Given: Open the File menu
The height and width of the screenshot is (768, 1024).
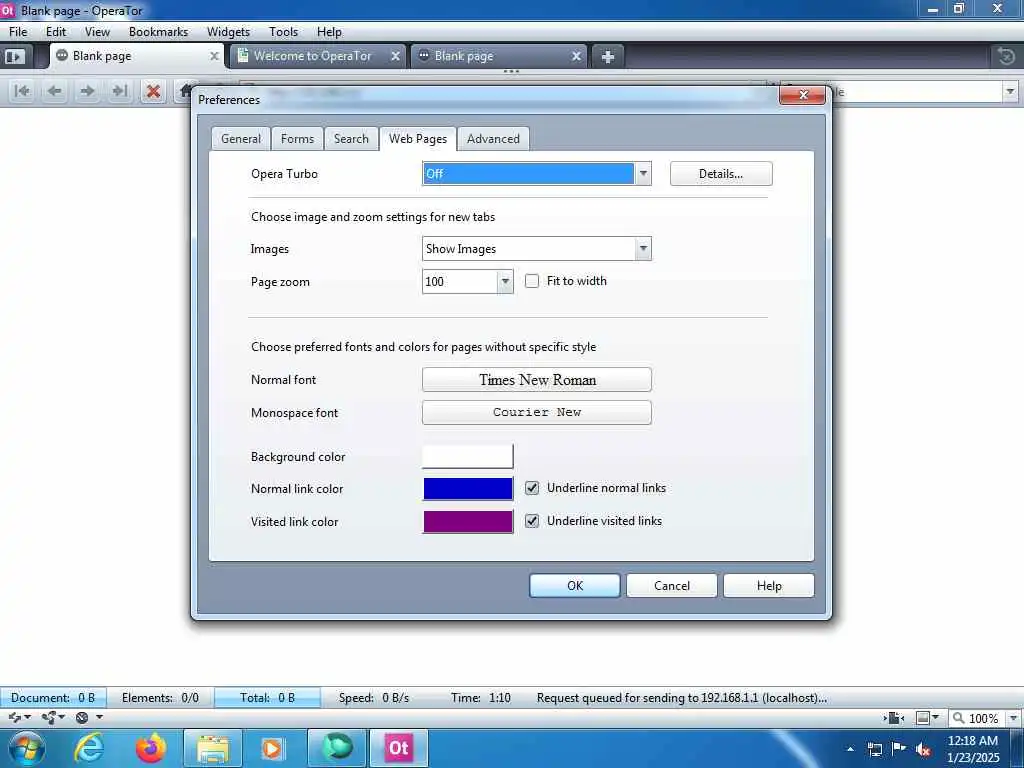Looking at the screenshot, I should [x=18, y=32].
